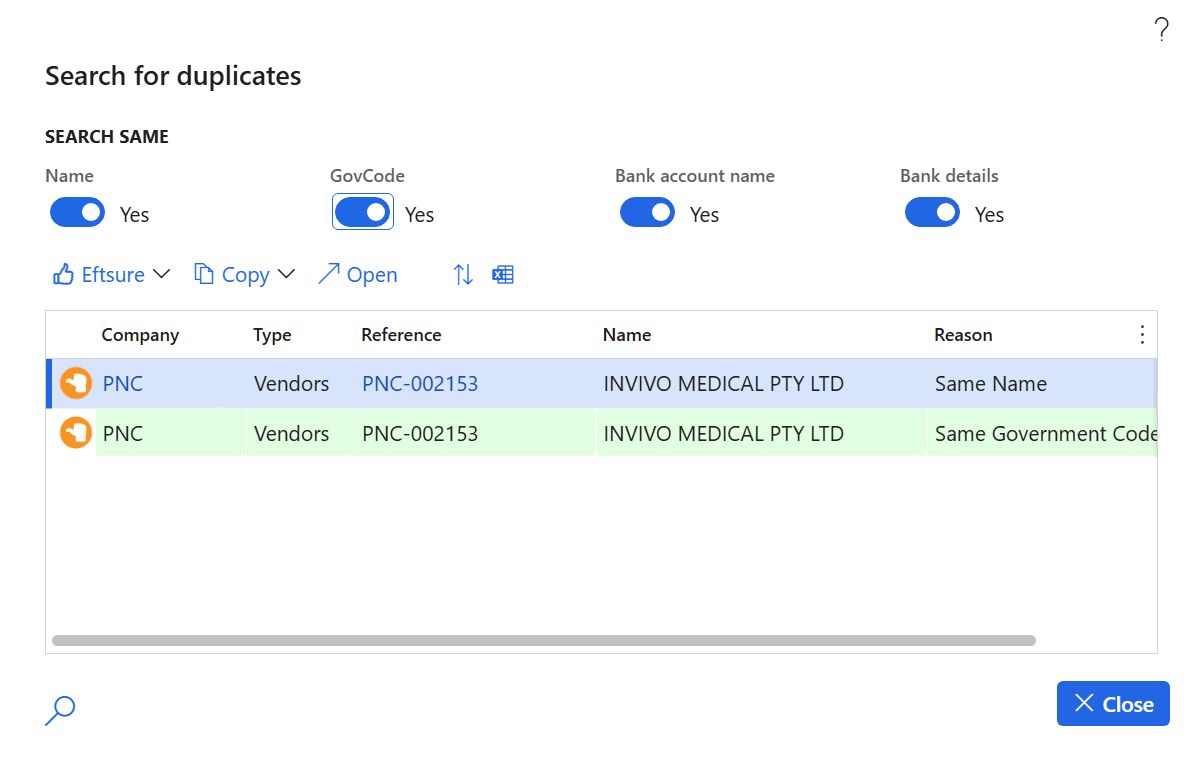Click the Copy documents icon
1196x769 pixels.
pos(204,274)
